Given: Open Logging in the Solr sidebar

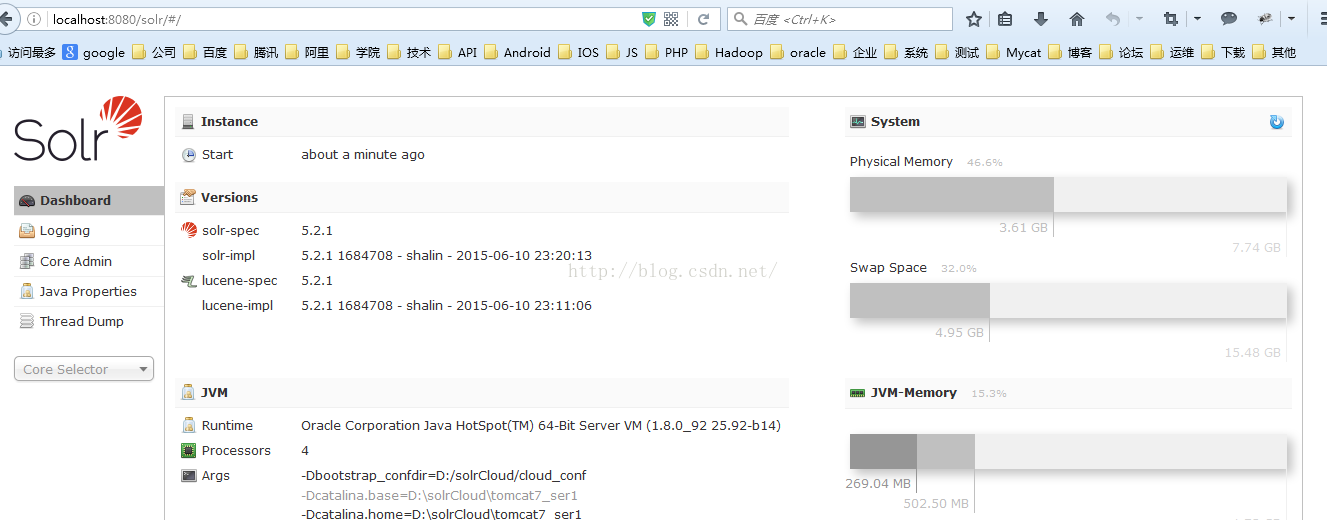Looking at the screenshot, I should (x=89, y=231).
